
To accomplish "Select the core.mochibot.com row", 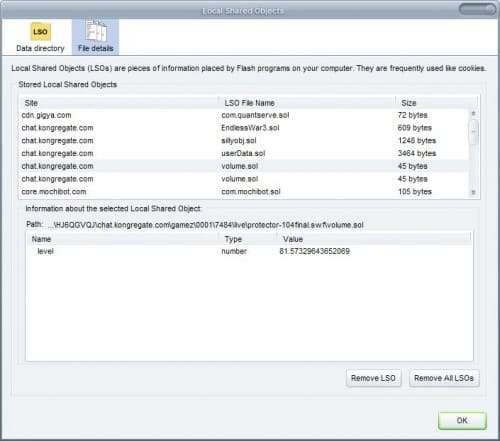I will [x=245, y=192].
